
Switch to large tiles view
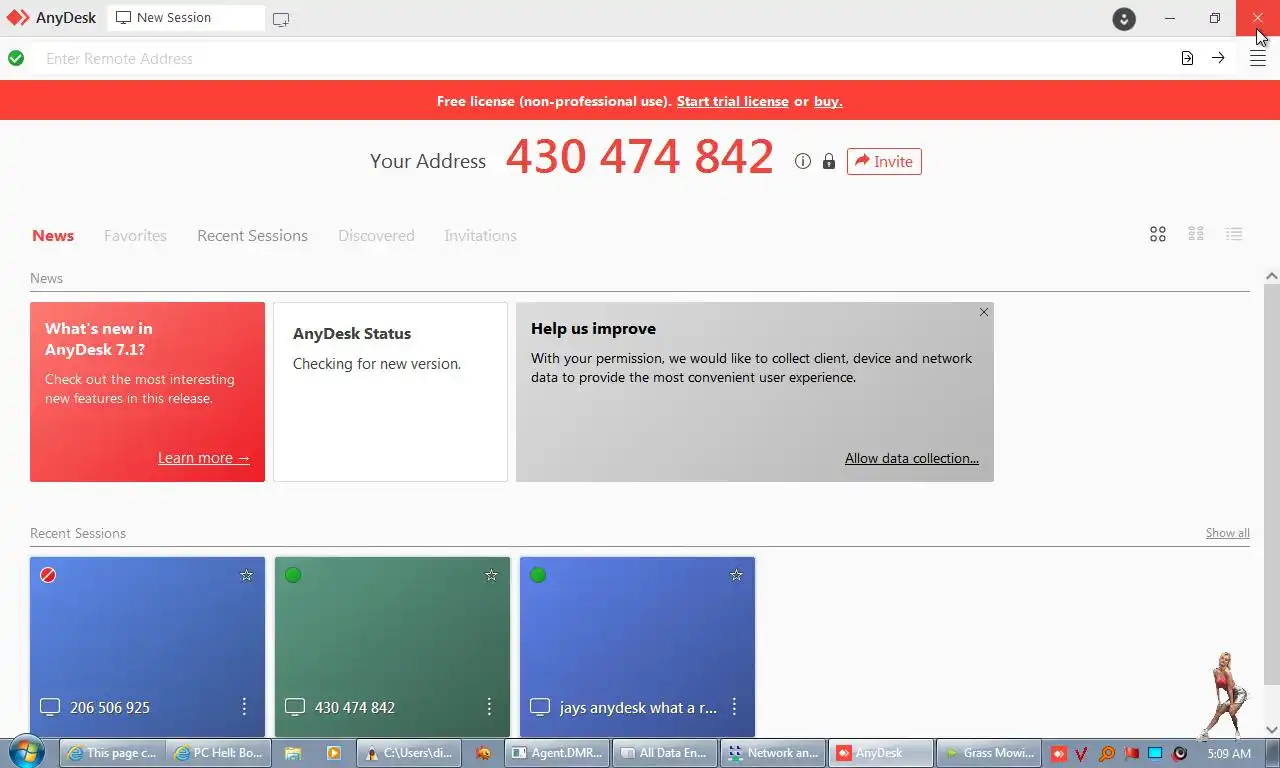click(x=1158, y=234)
